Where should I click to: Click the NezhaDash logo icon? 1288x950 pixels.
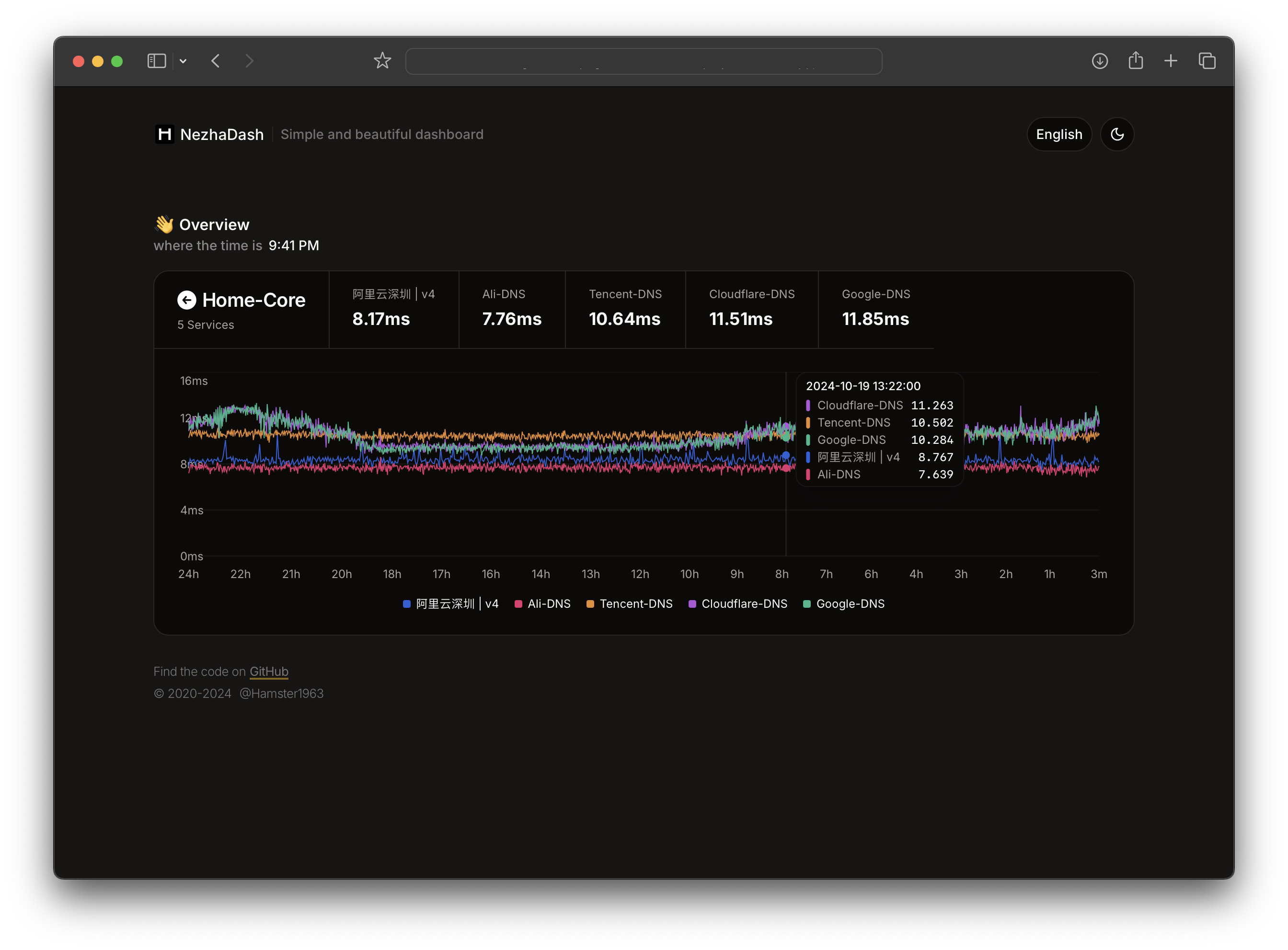(x=164, y=135)
